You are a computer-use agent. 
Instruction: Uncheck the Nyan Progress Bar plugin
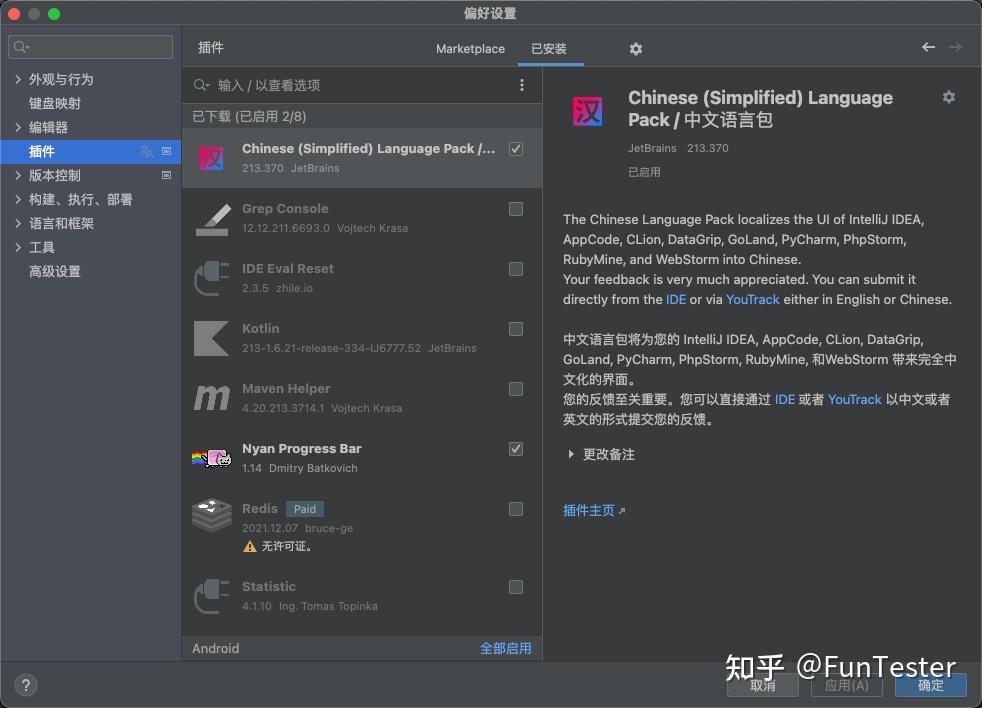516,449
